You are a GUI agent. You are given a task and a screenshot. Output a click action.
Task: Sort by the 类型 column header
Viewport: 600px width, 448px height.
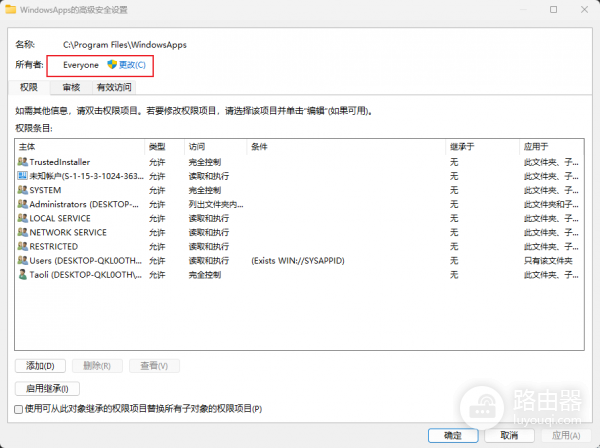165,147
